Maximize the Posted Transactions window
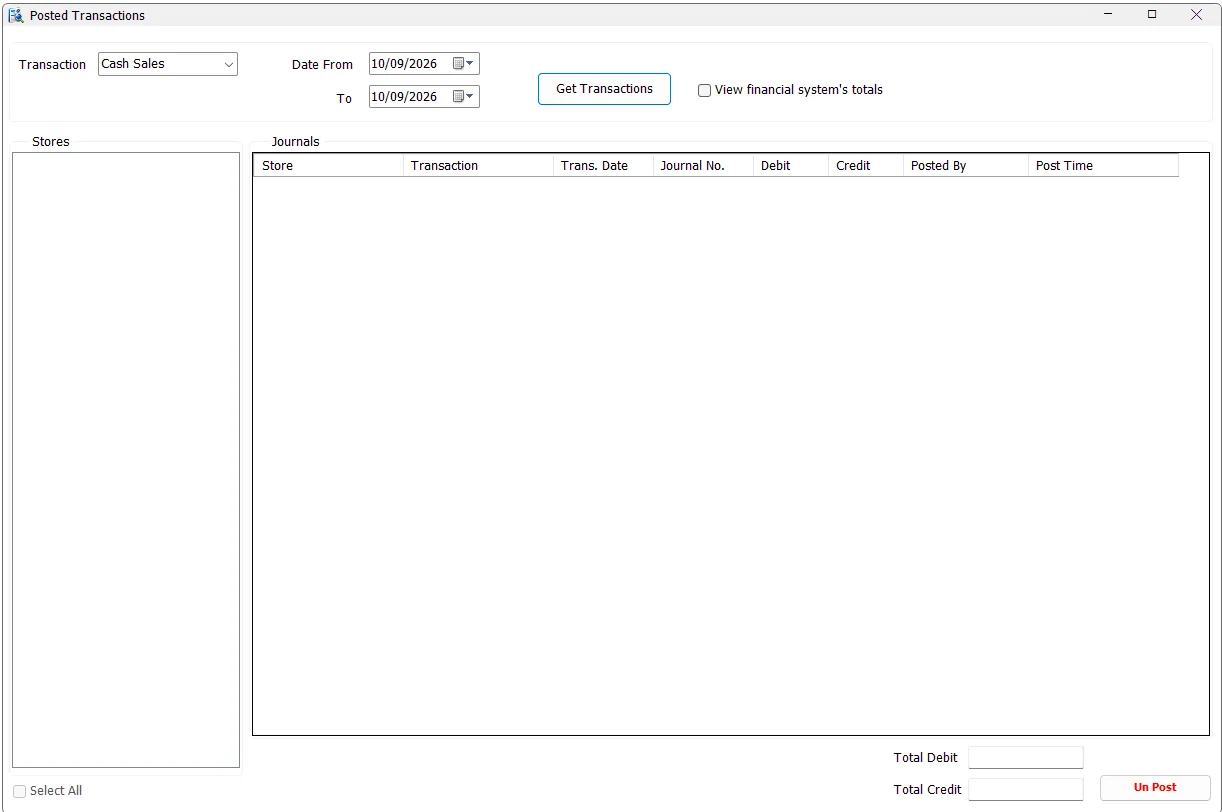1222x812 pixels. pyautogui.click(x=1152, y=15)
